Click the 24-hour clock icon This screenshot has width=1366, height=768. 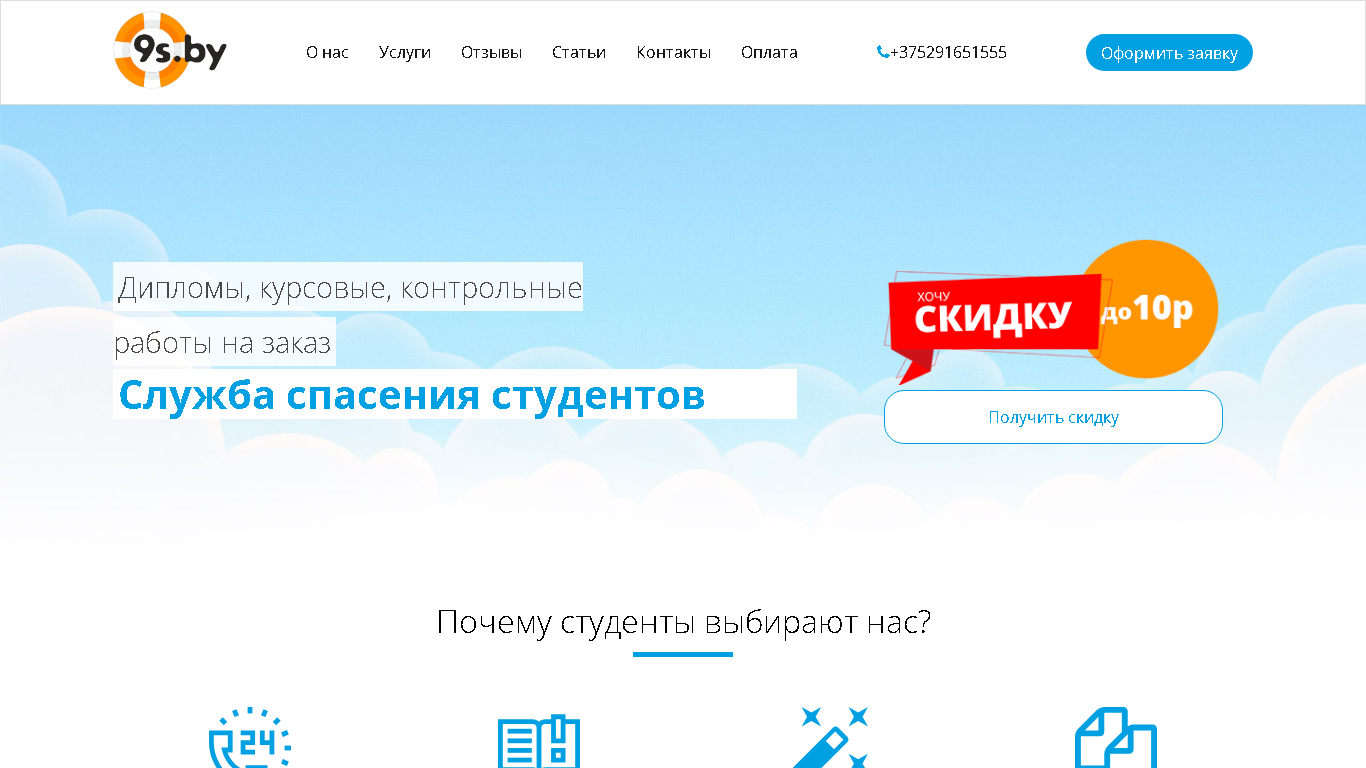pos(249,737)
